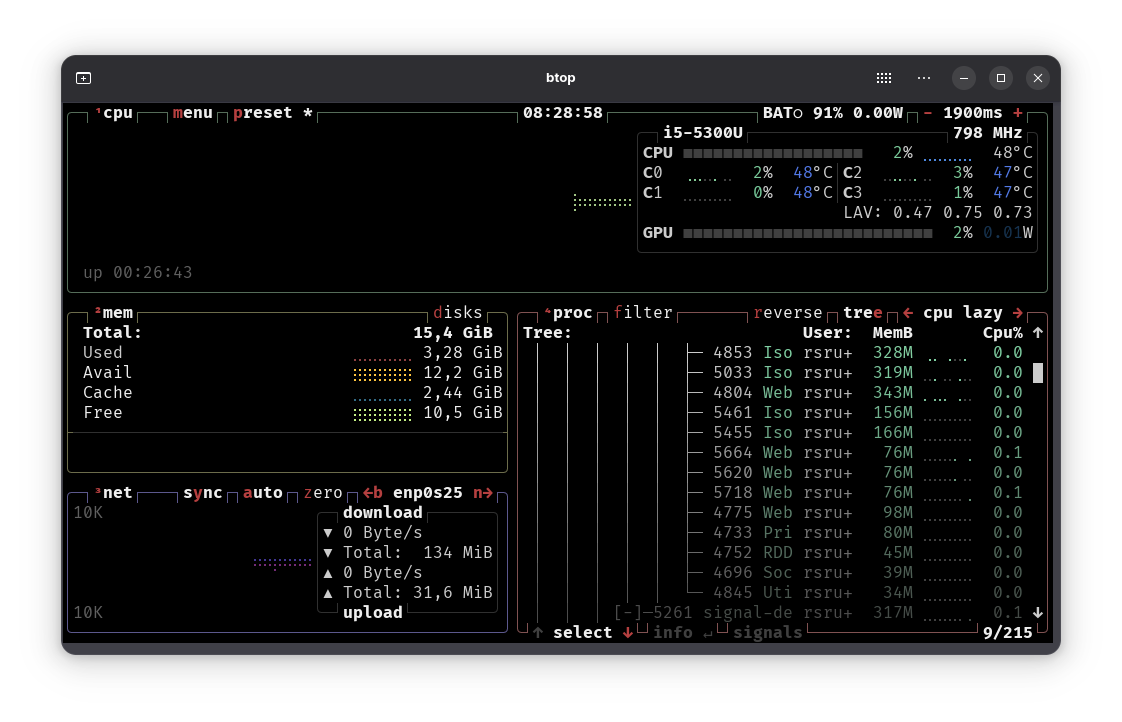Click the new tab icon in title bar
This screenshot has height=722, width=1122.
point(84,78)
